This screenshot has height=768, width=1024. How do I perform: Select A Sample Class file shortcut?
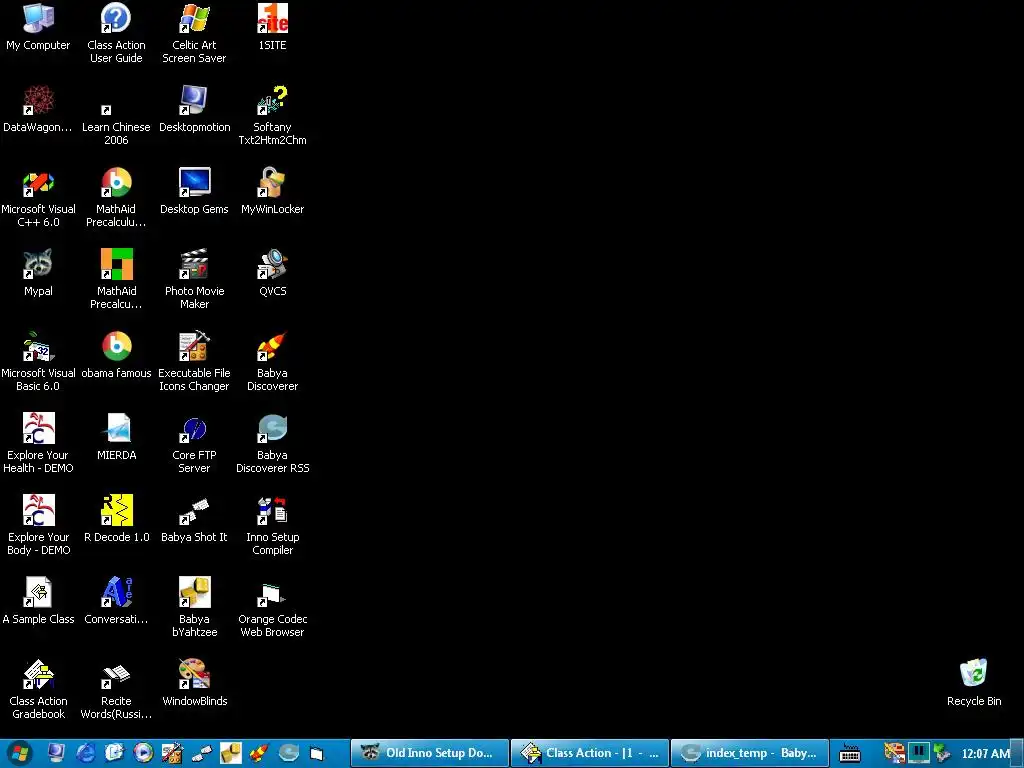pyautogui.click(x=39, y=601)
